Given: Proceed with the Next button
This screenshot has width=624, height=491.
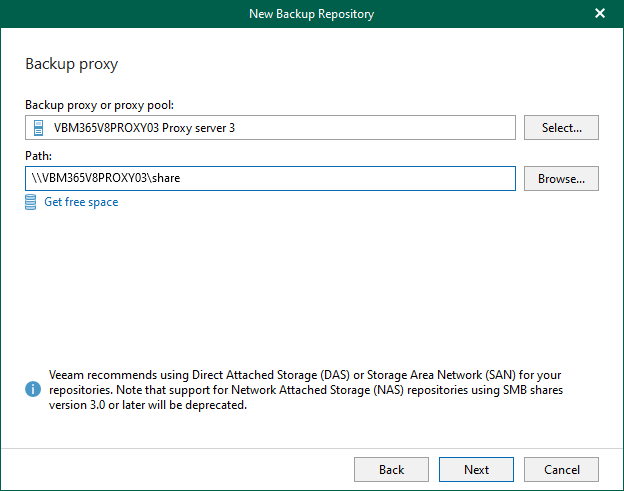Looking at the screenshot, I should [476, 469].
